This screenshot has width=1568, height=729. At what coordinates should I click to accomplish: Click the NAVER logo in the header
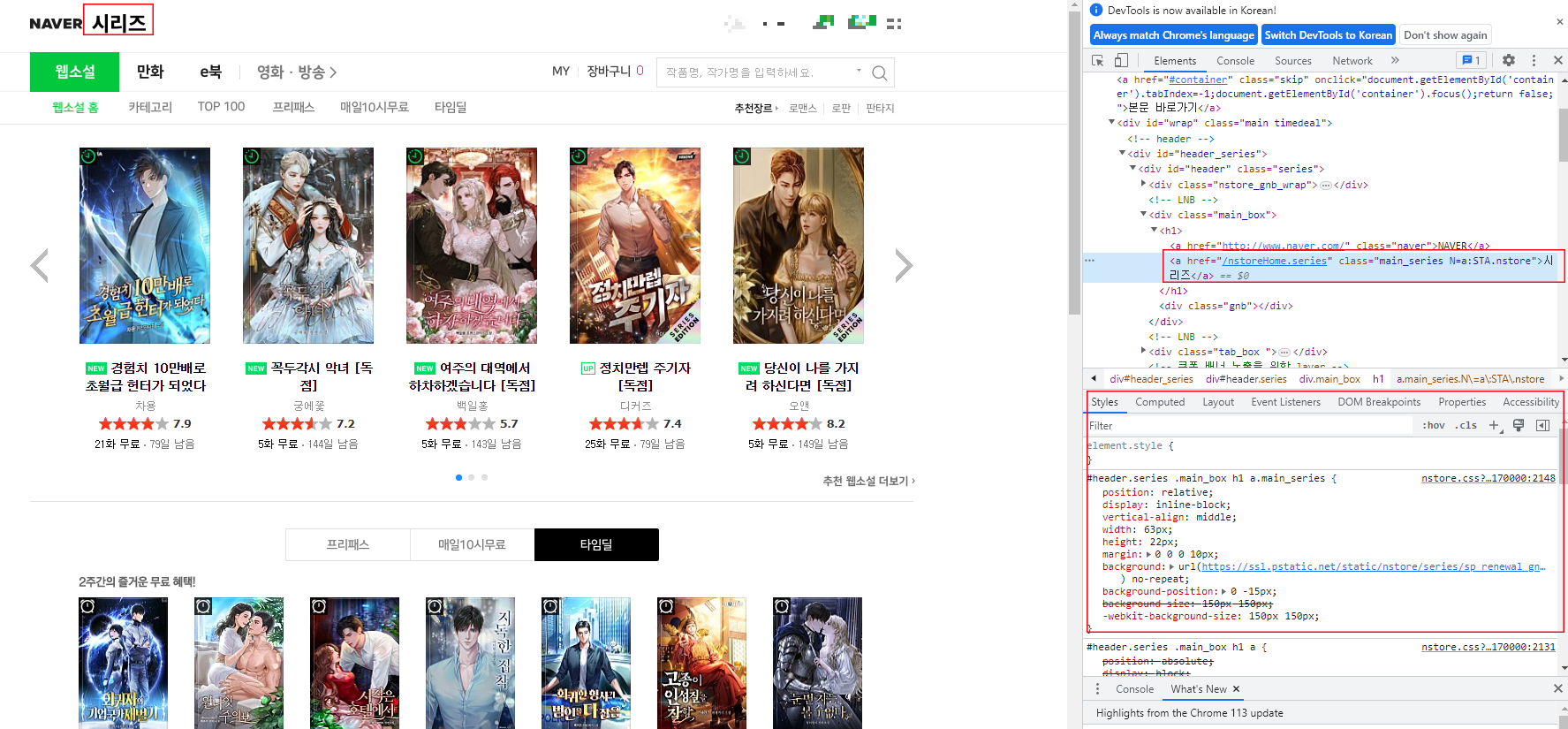pos(56,23)
